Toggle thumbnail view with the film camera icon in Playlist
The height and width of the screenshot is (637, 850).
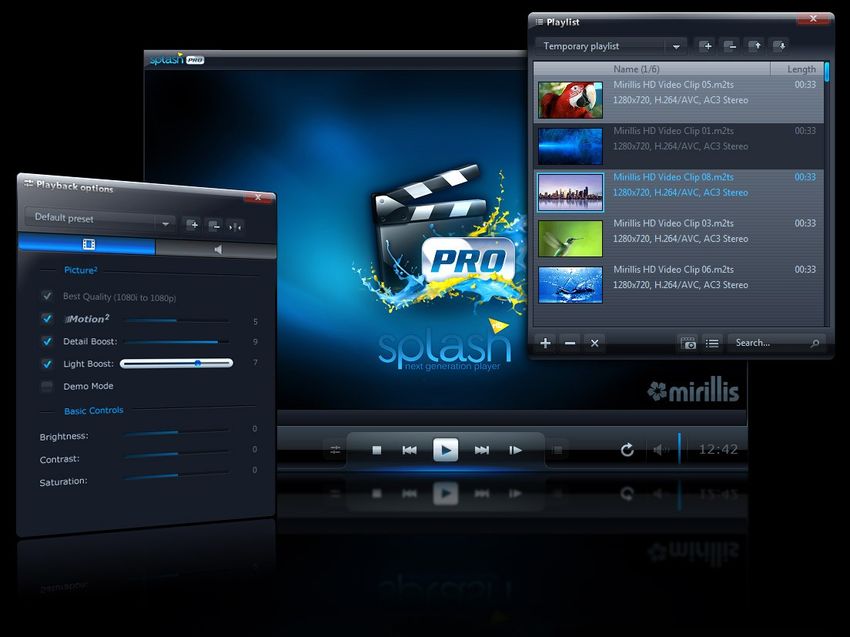coord(688,343)
